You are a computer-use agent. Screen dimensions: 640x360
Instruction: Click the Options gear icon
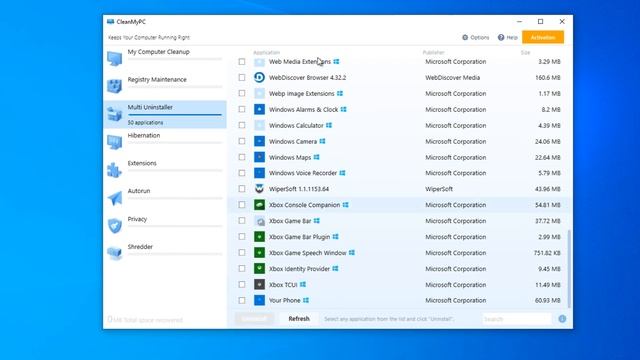pyautogui.click(x=465, y=38)
